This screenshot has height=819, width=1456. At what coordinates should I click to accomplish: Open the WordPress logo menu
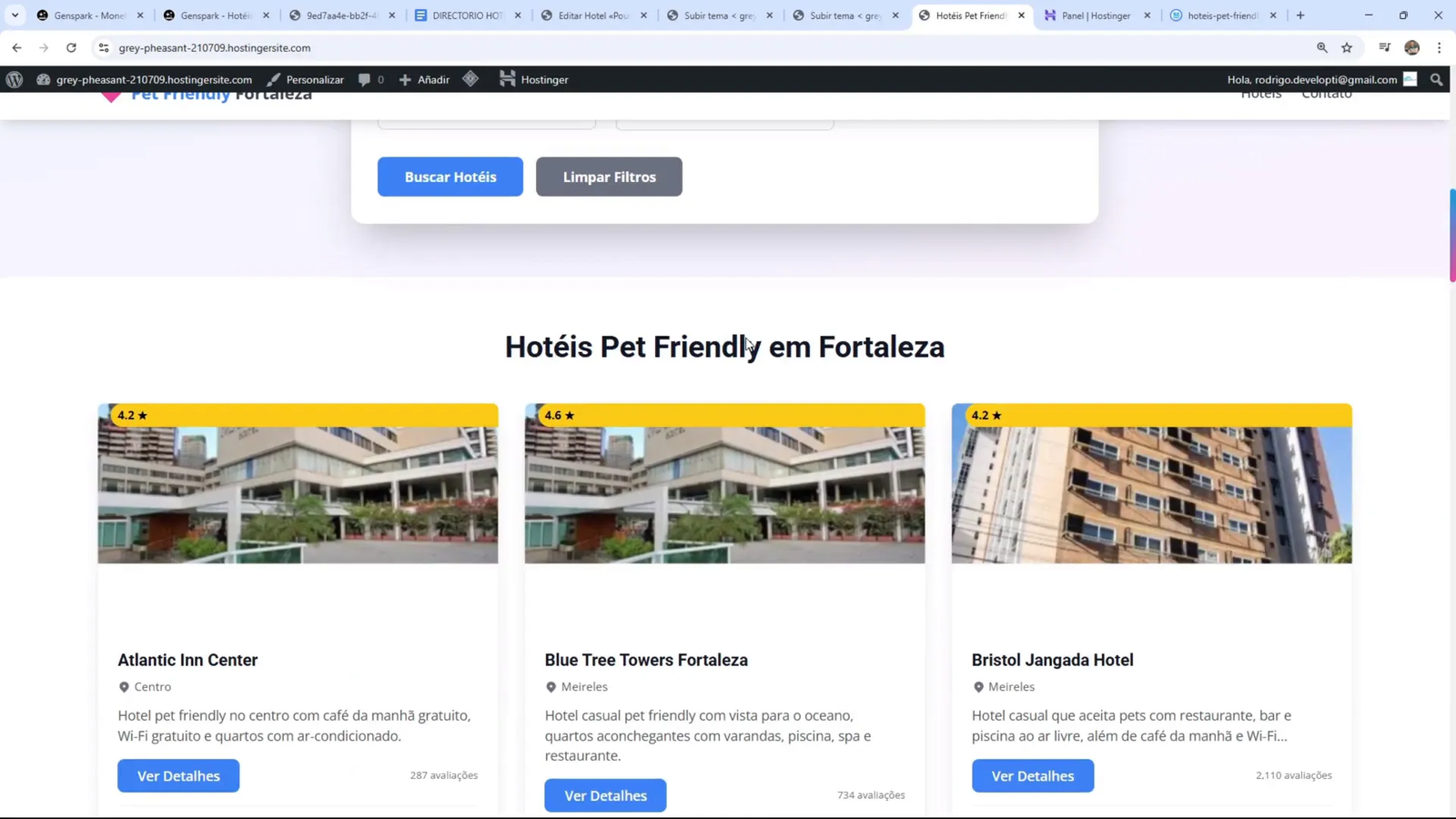pyautogui.click(x=15, y=79)
